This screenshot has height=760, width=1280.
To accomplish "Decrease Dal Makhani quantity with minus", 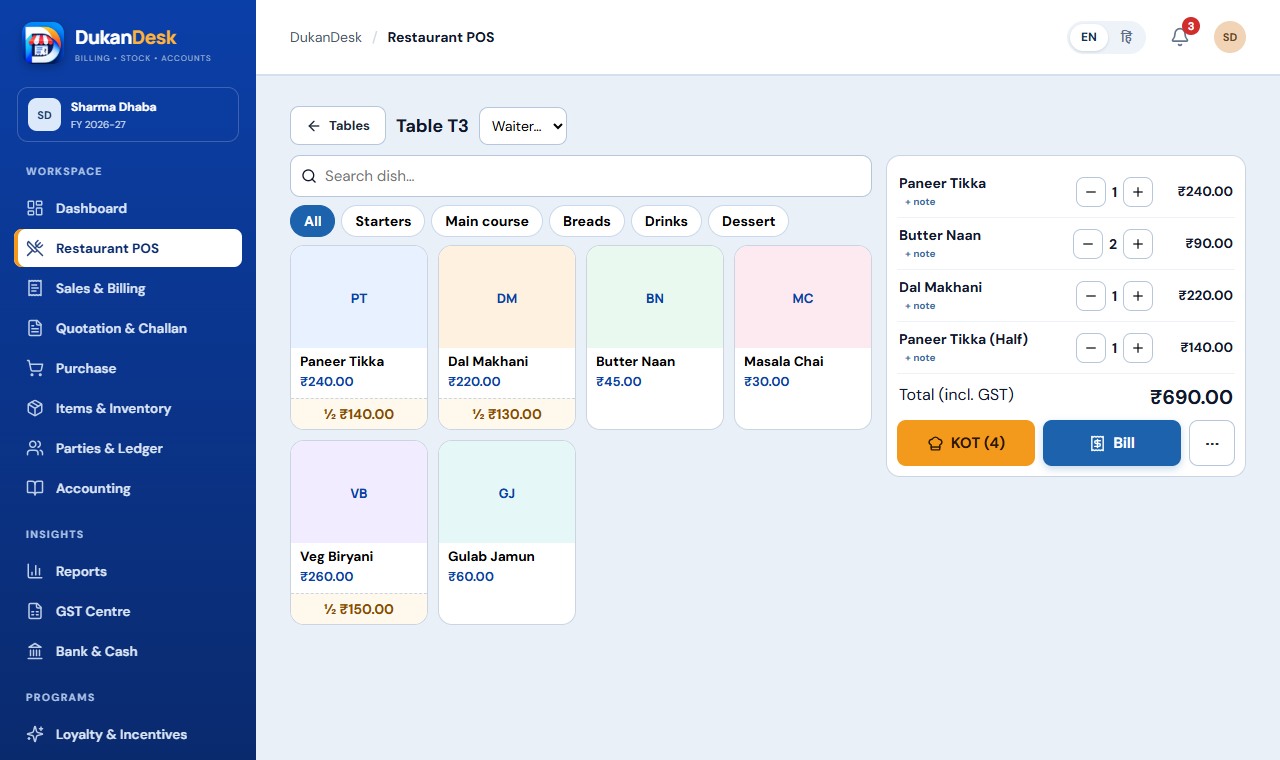I will tap(1091, 296).
